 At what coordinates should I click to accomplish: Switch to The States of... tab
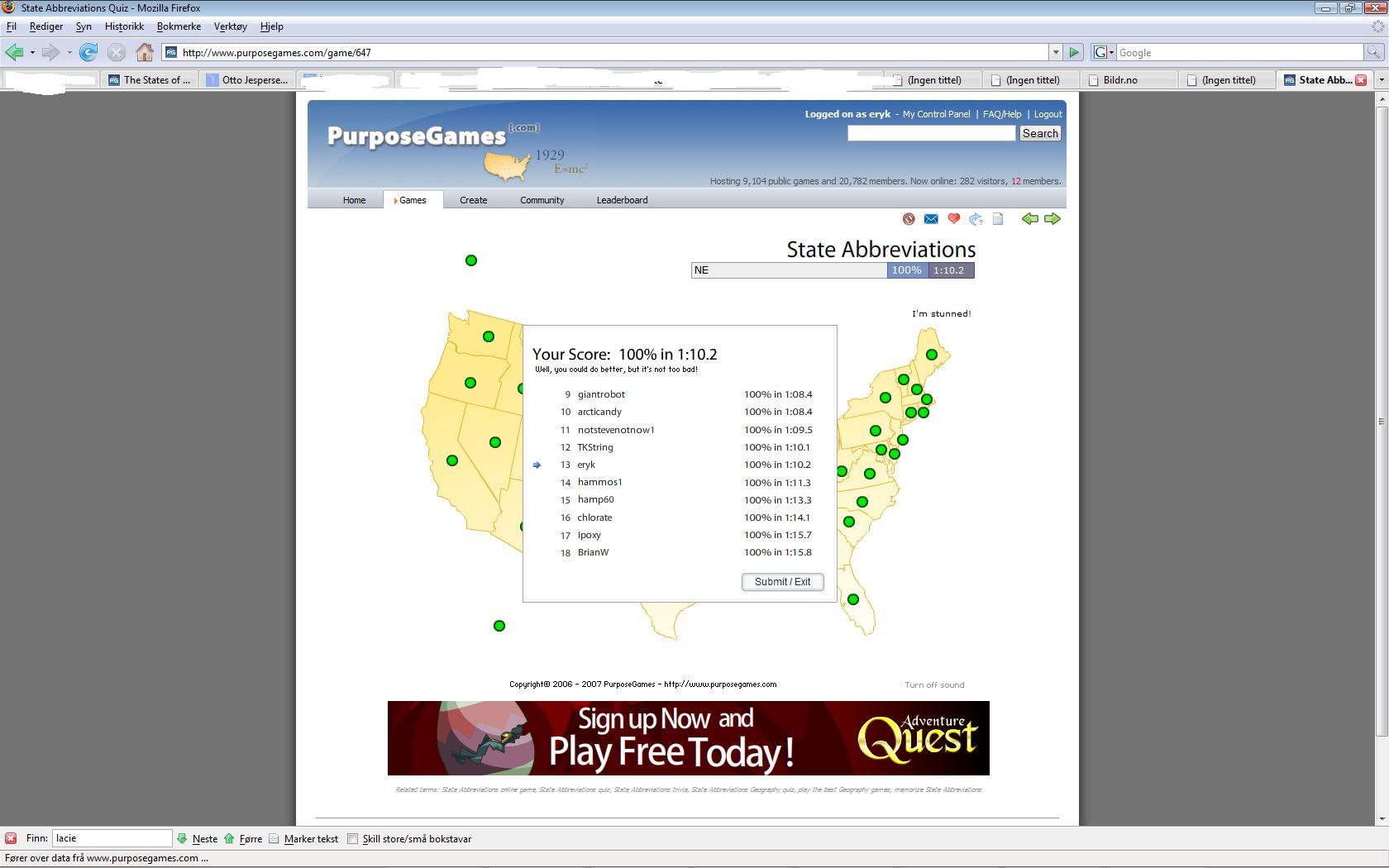[x=150, y=80]
